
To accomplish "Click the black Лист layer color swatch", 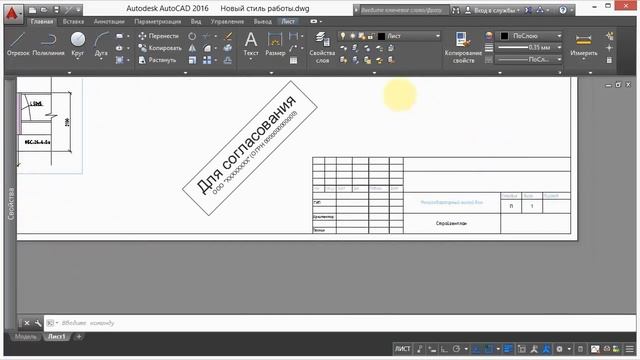I will pos(381,36).
